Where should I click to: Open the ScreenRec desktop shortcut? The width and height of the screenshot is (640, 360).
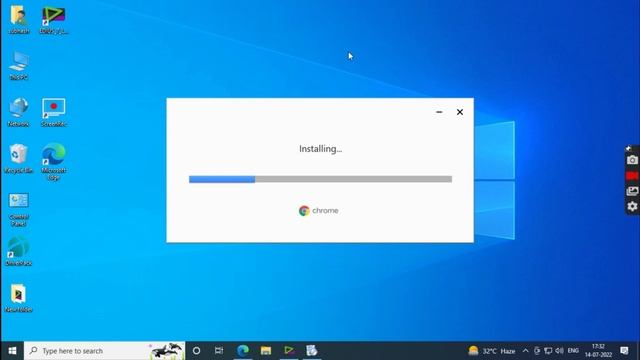pyautogui.click(x=53, y=112)
